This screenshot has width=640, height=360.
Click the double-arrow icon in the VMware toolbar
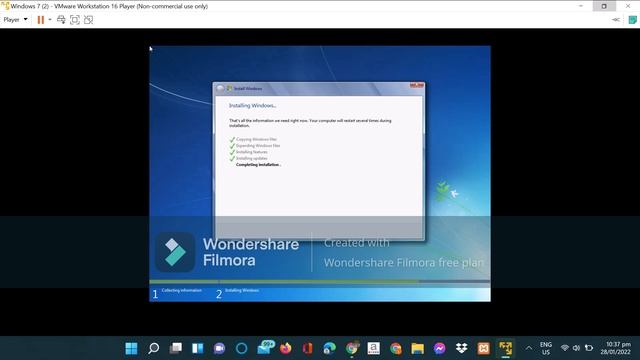616,20
